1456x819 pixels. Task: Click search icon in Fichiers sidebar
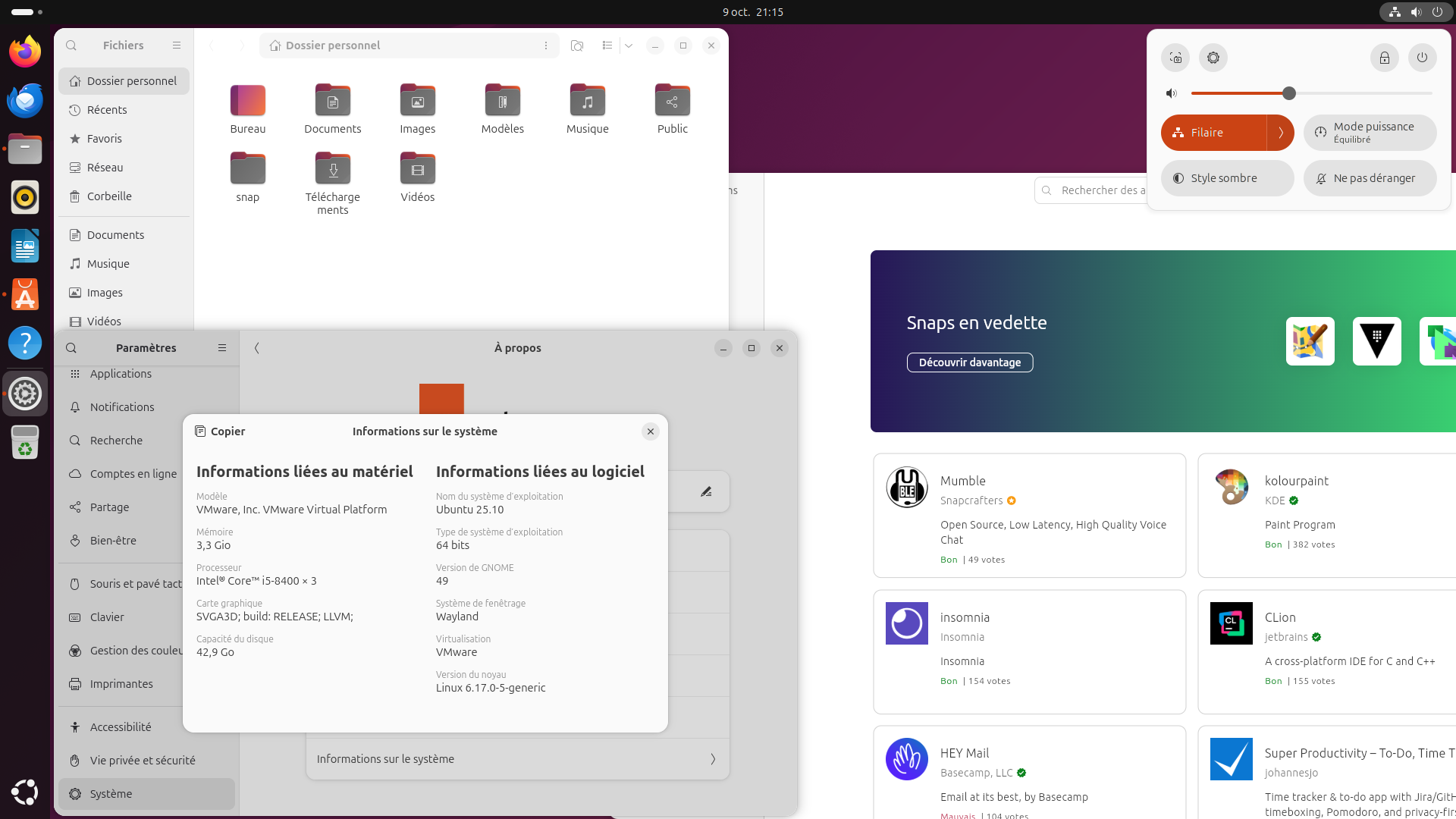pyautogui.click(x=71, y=45)
